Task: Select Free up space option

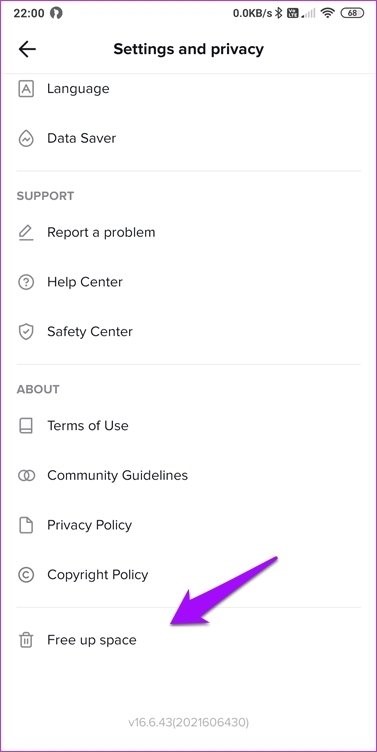Action: (188, 640)
